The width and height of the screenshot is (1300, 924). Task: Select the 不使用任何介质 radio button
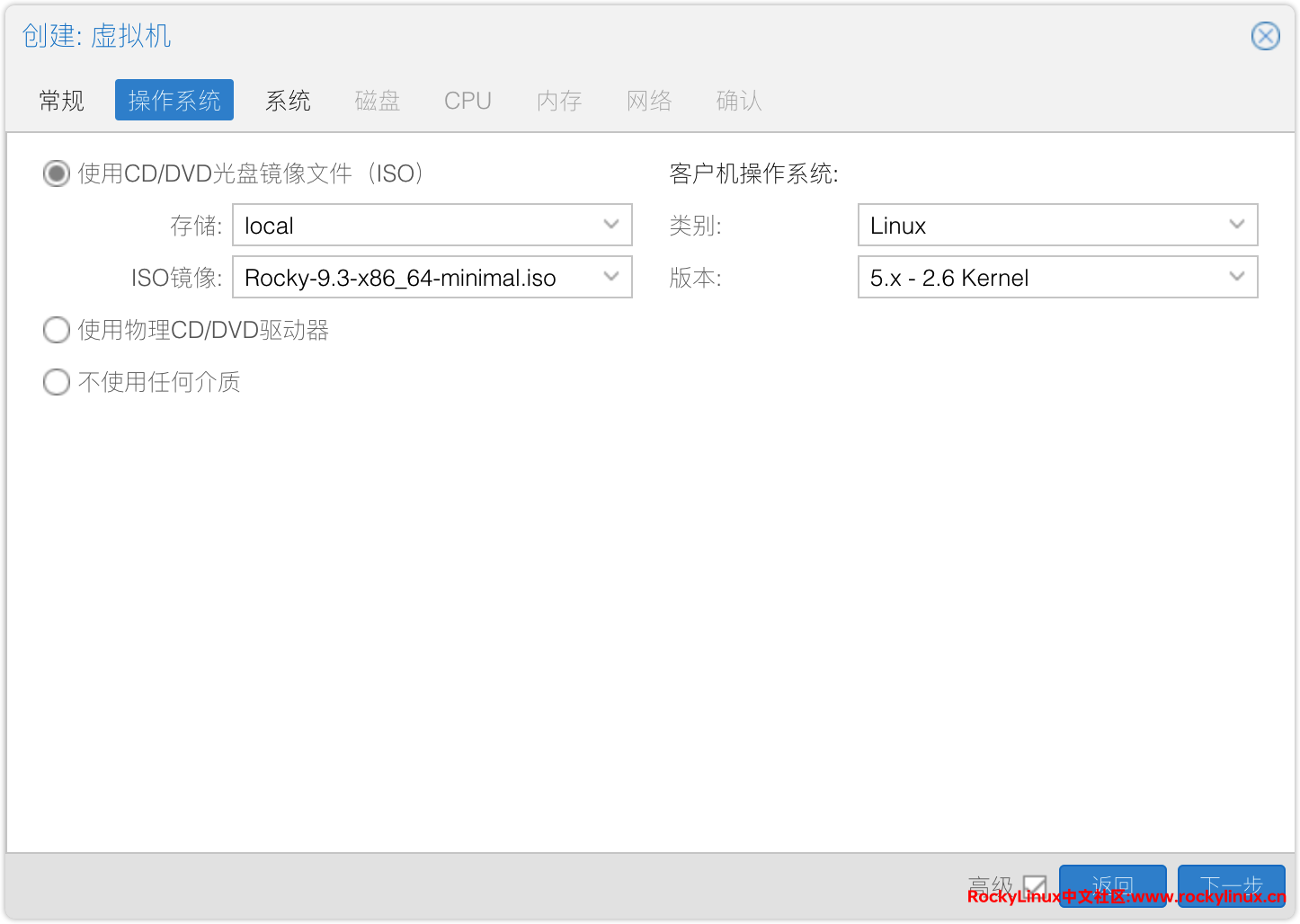(57, 382)
